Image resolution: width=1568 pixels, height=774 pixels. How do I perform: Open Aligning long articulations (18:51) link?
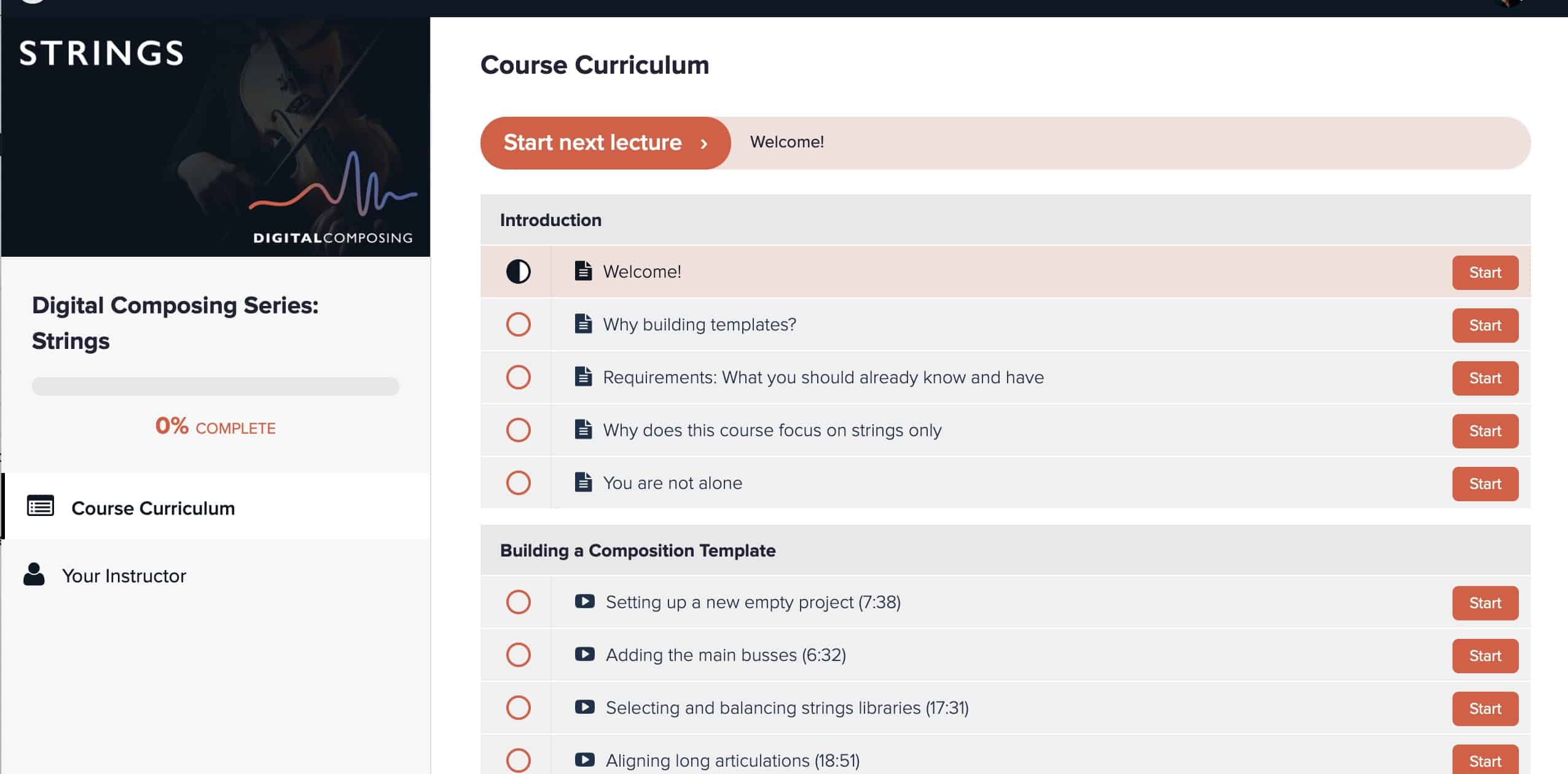732,760
